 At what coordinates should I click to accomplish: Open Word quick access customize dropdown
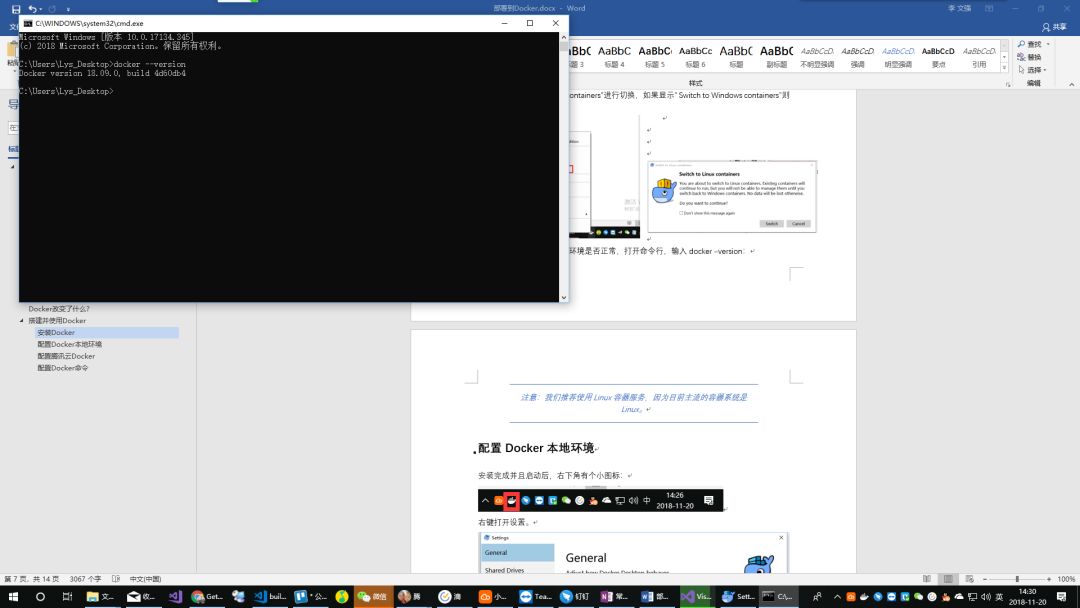click(x=68, y=10)
